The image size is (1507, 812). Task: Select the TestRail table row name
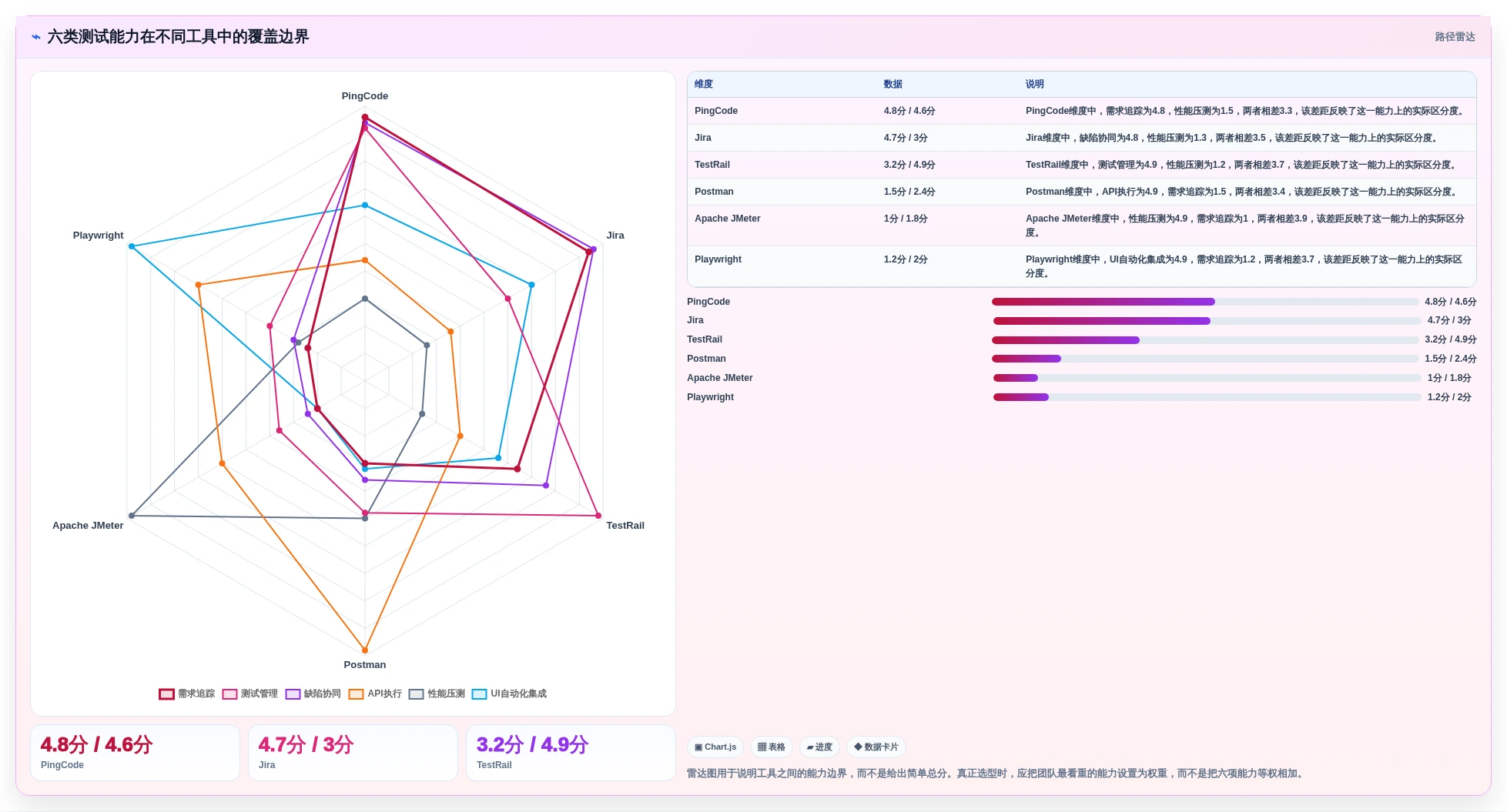pos(712,165)
